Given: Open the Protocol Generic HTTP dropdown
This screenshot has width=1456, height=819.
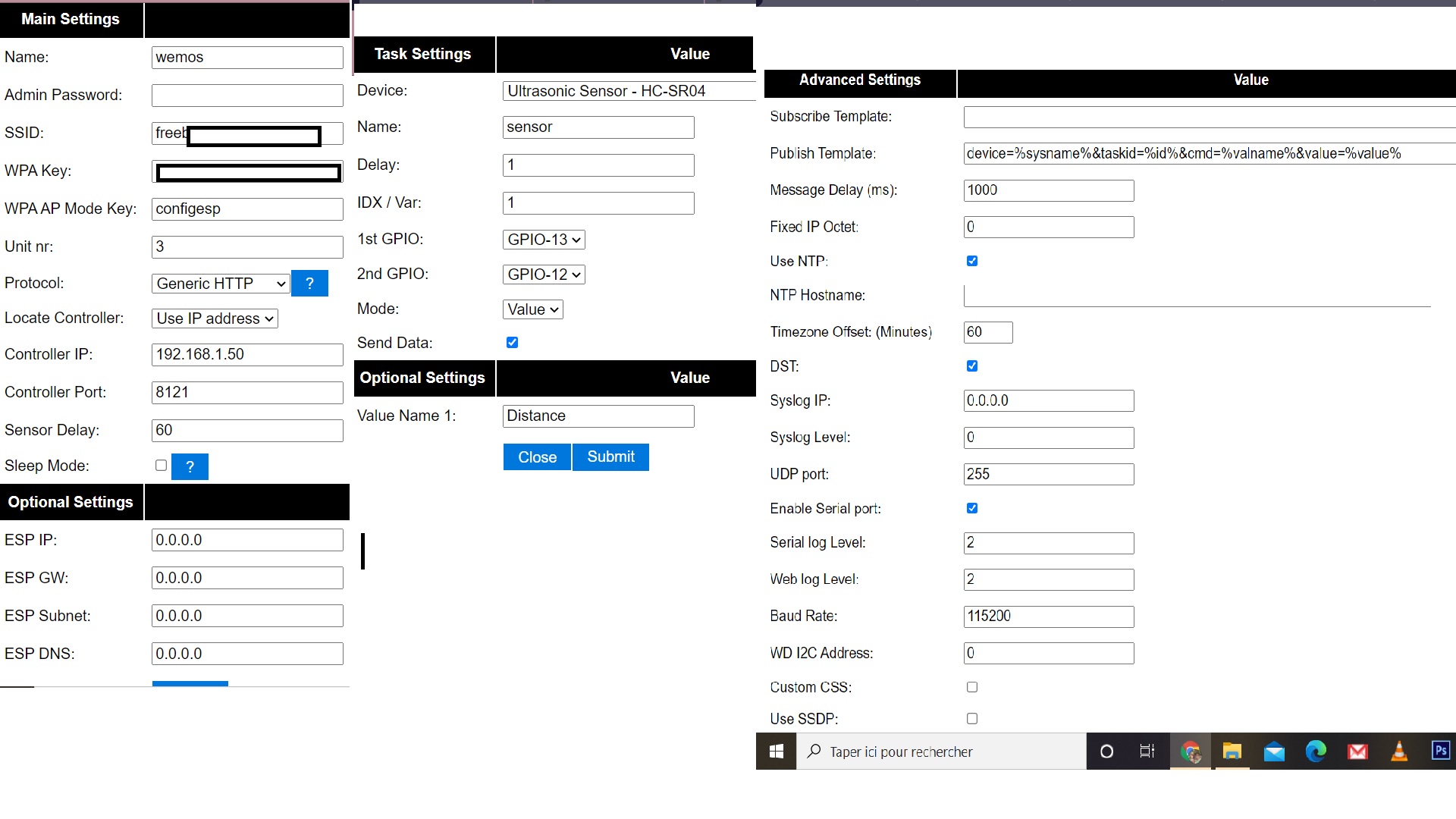Looking at the screenshot, I should [x=221, y=284].
